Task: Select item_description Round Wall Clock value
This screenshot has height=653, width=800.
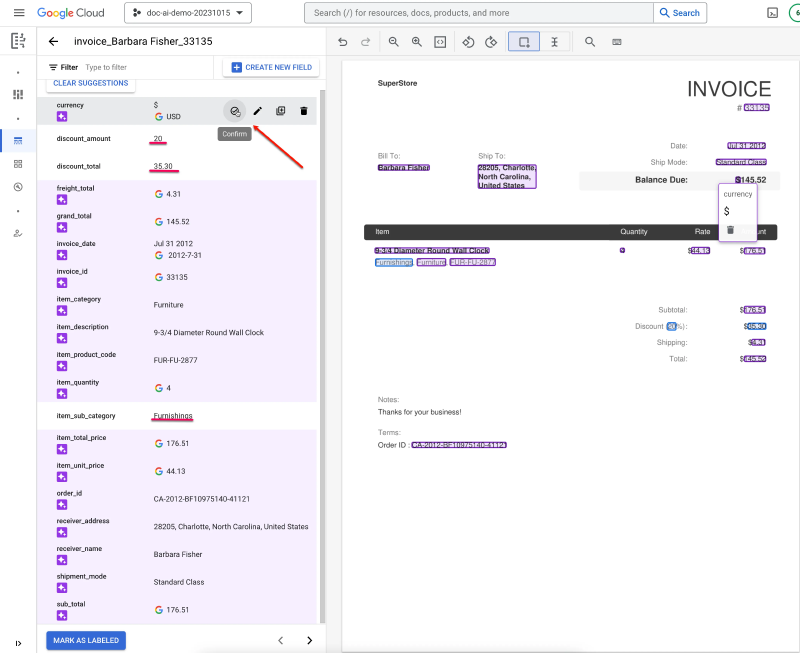Action: click(209, 333)
